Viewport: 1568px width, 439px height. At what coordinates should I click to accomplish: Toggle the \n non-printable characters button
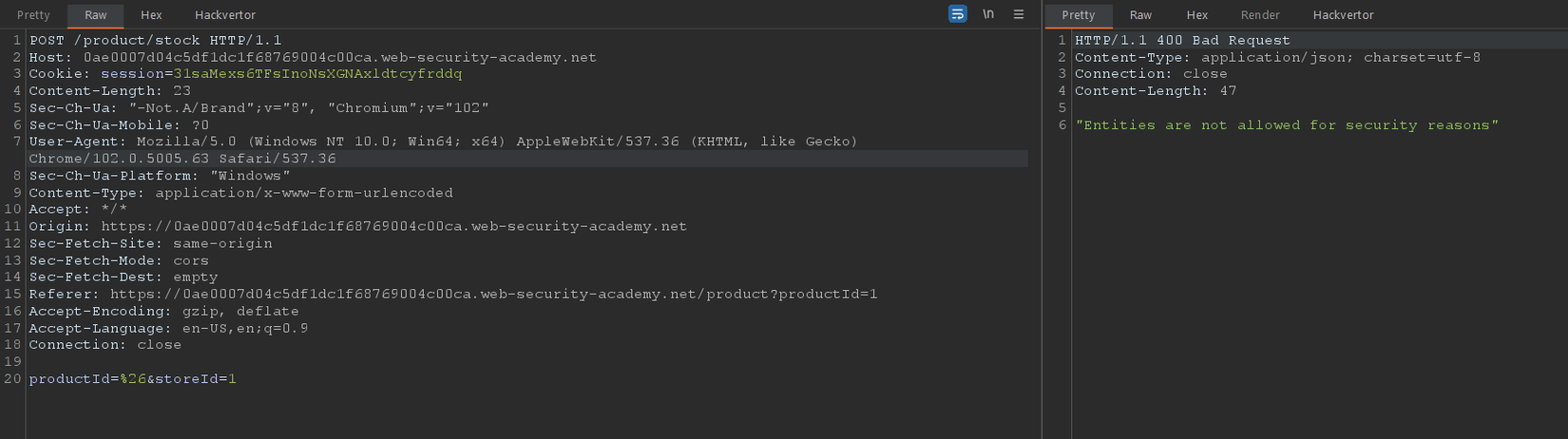[988, 14]
